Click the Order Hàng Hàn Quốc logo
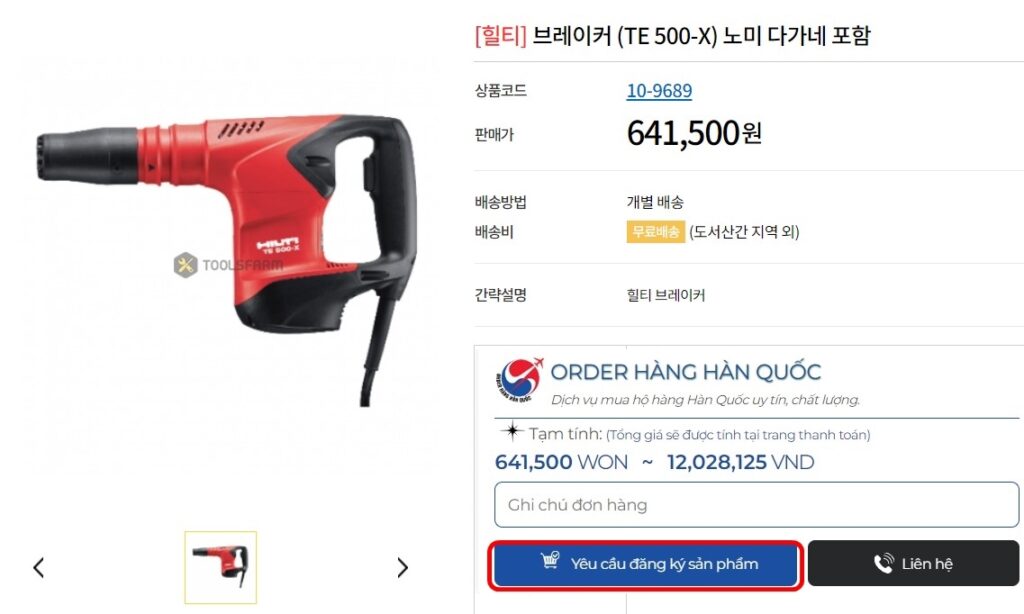This screenshot has width=1024, height=614. 519,380
